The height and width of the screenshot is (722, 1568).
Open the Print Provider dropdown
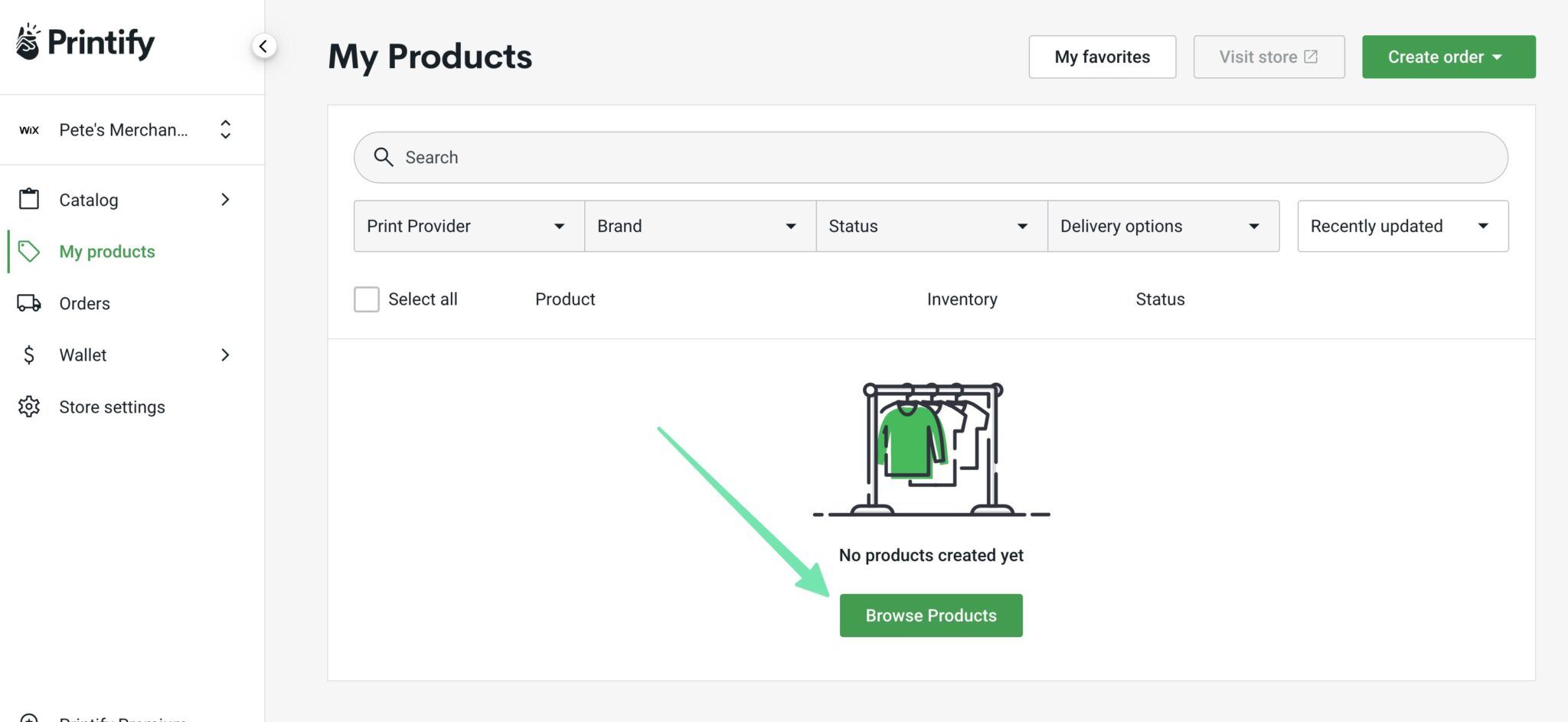coord(467,226)
